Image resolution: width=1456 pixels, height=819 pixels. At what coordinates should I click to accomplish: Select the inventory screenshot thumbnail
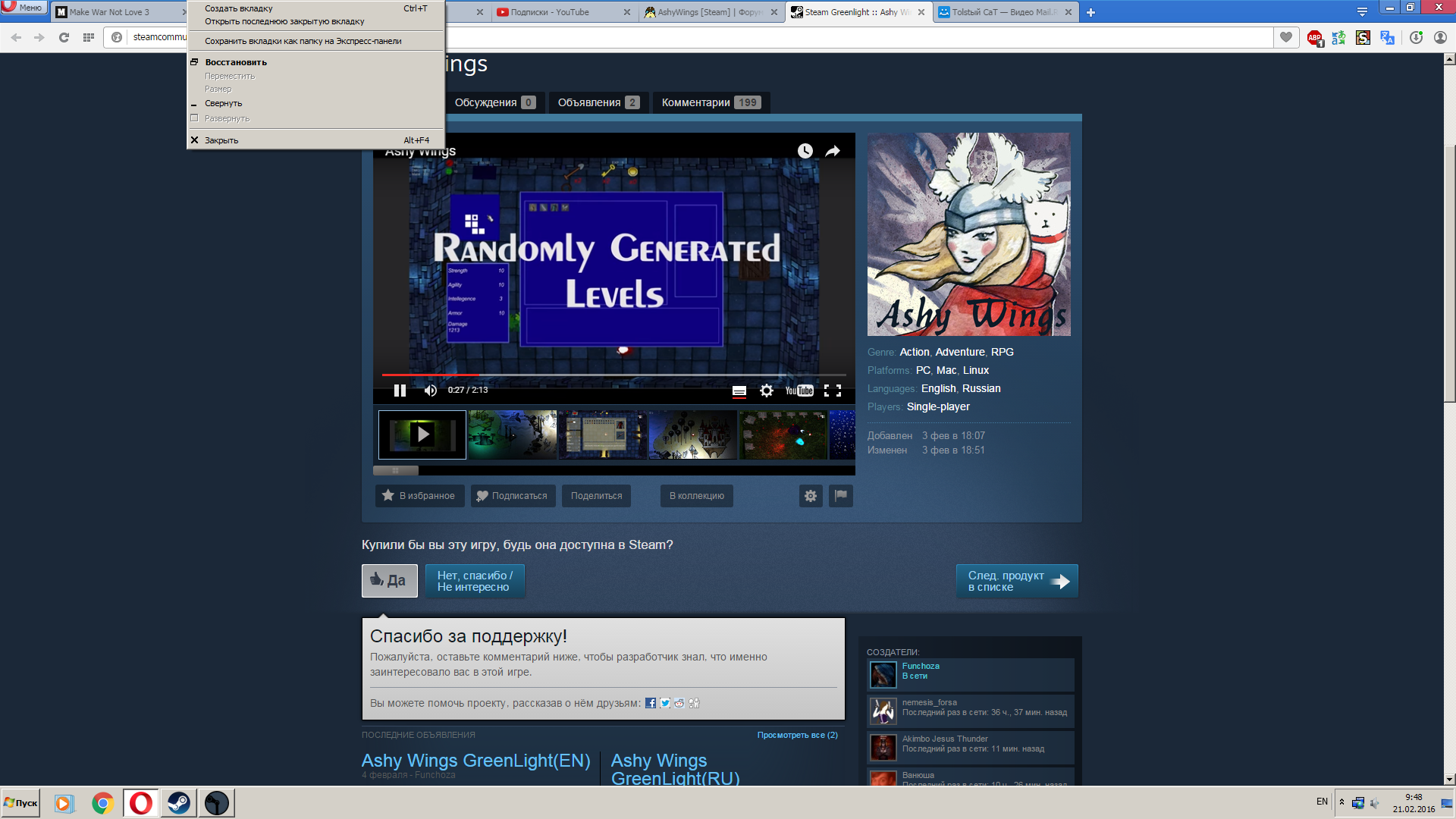pos(603,435)
